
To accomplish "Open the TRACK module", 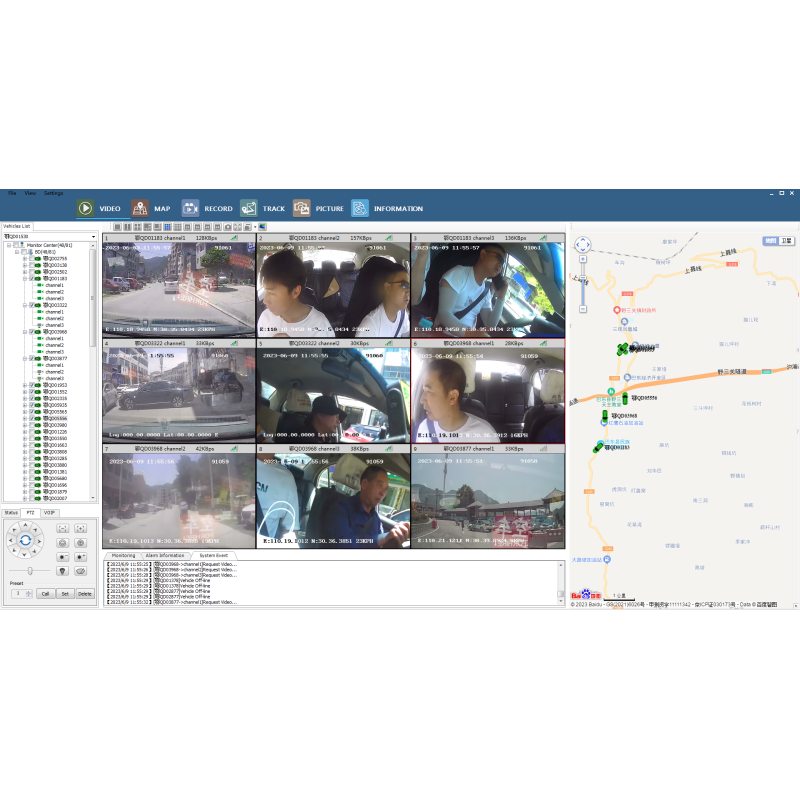I will [263, 209].
